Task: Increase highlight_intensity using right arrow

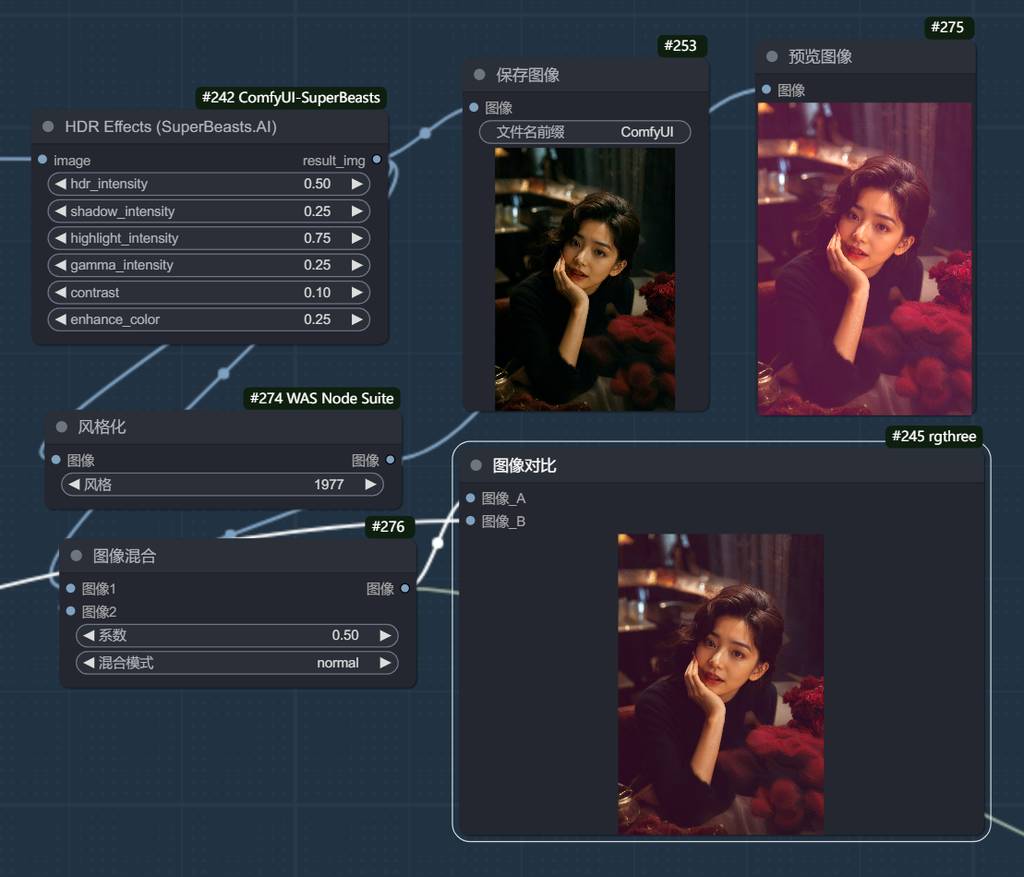Action: 357,238
